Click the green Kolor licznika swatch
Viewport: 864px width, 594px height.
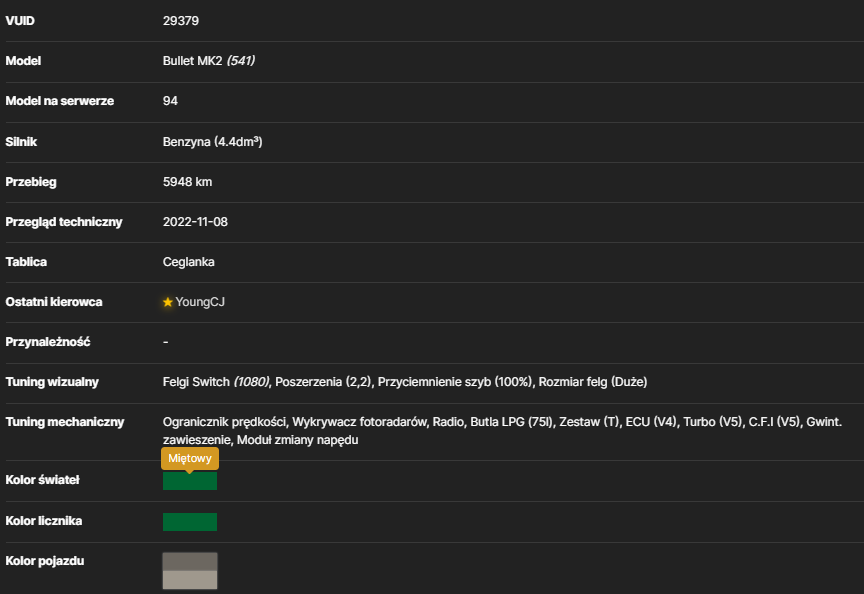click(x=190, y=522)
